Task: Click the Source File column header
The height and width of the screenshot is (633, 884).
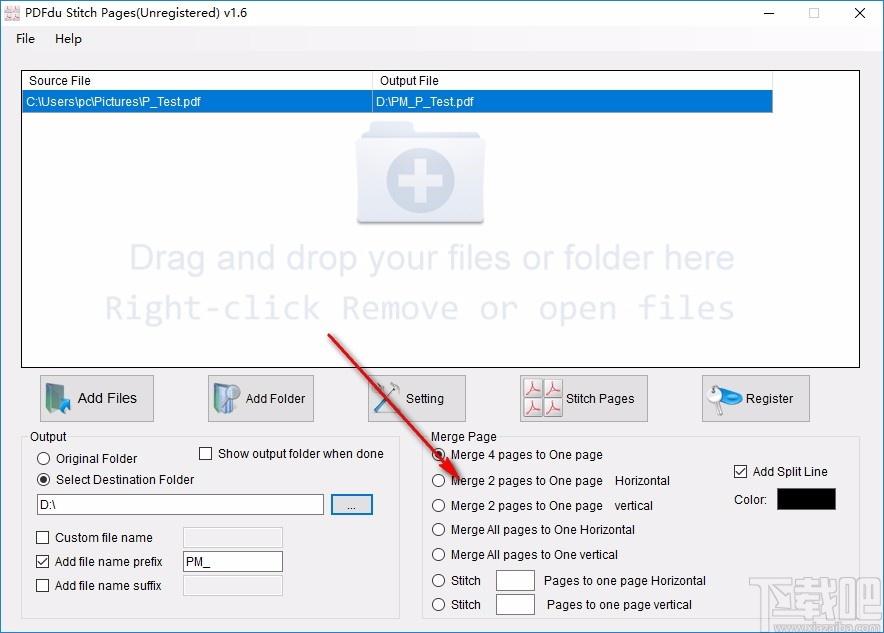Action: pos(197,81)
